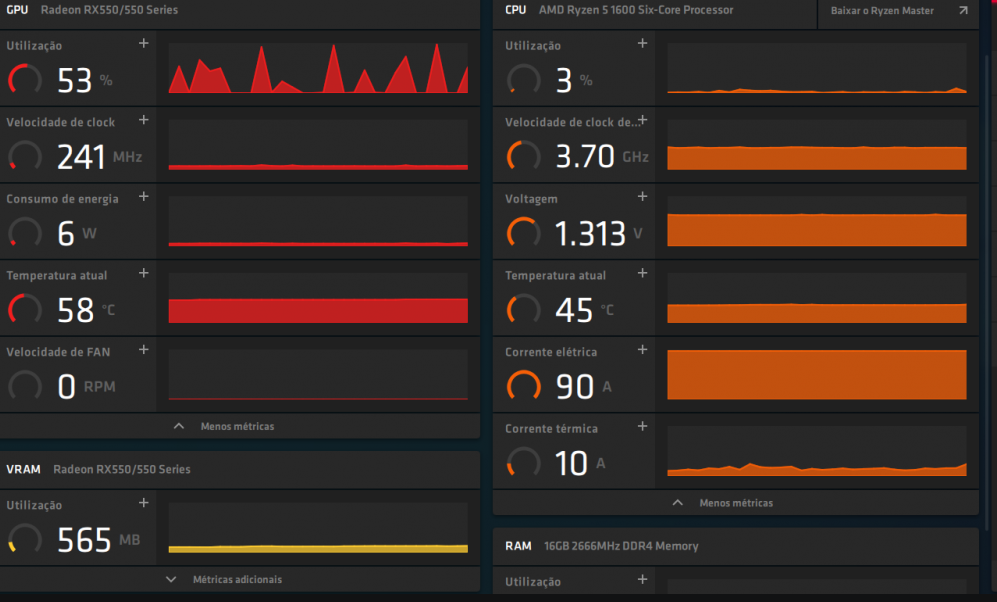Click the Corrente elétrica 90 A gauge
This screenshot has width=997, height=602.
523,386
